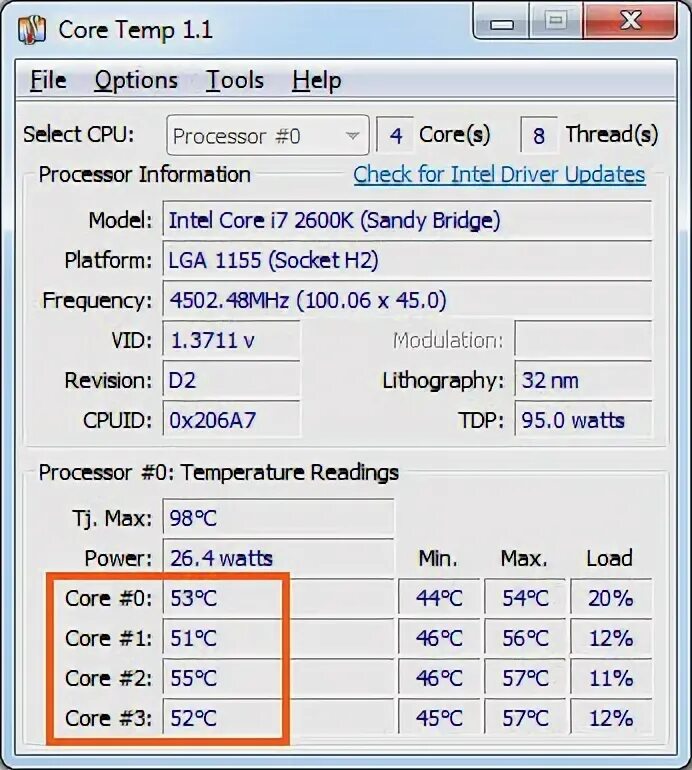Click Core #2 load value 11%
The height and width of the screenshot is (770, 692).
[611, 678]
